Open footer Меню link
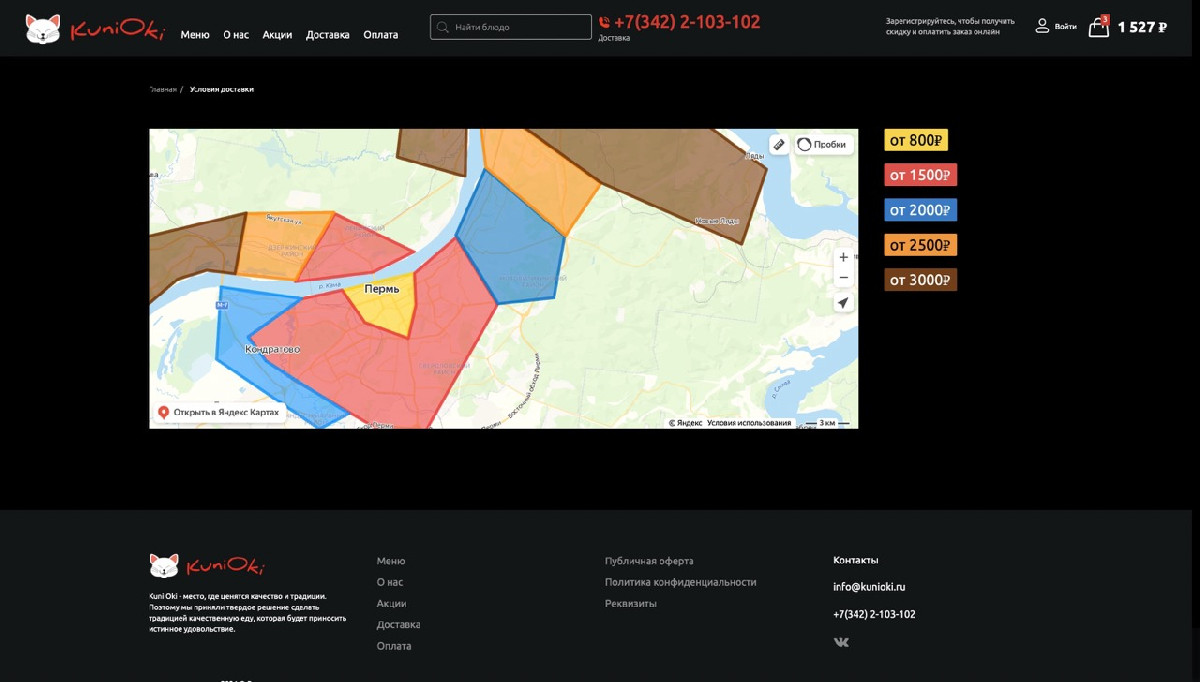The height and width of the screenshot is (682, 1200). pyautogui.click(x=391, y=561)
